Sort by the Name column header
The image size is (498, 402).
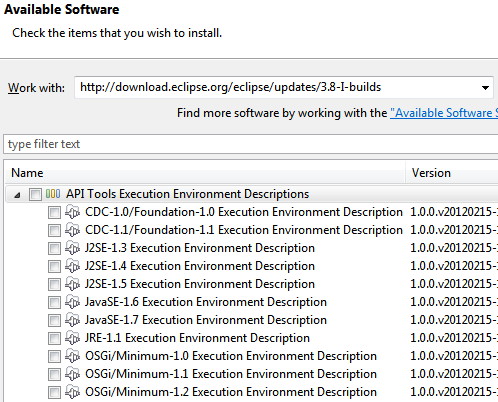tap(205, 173)
